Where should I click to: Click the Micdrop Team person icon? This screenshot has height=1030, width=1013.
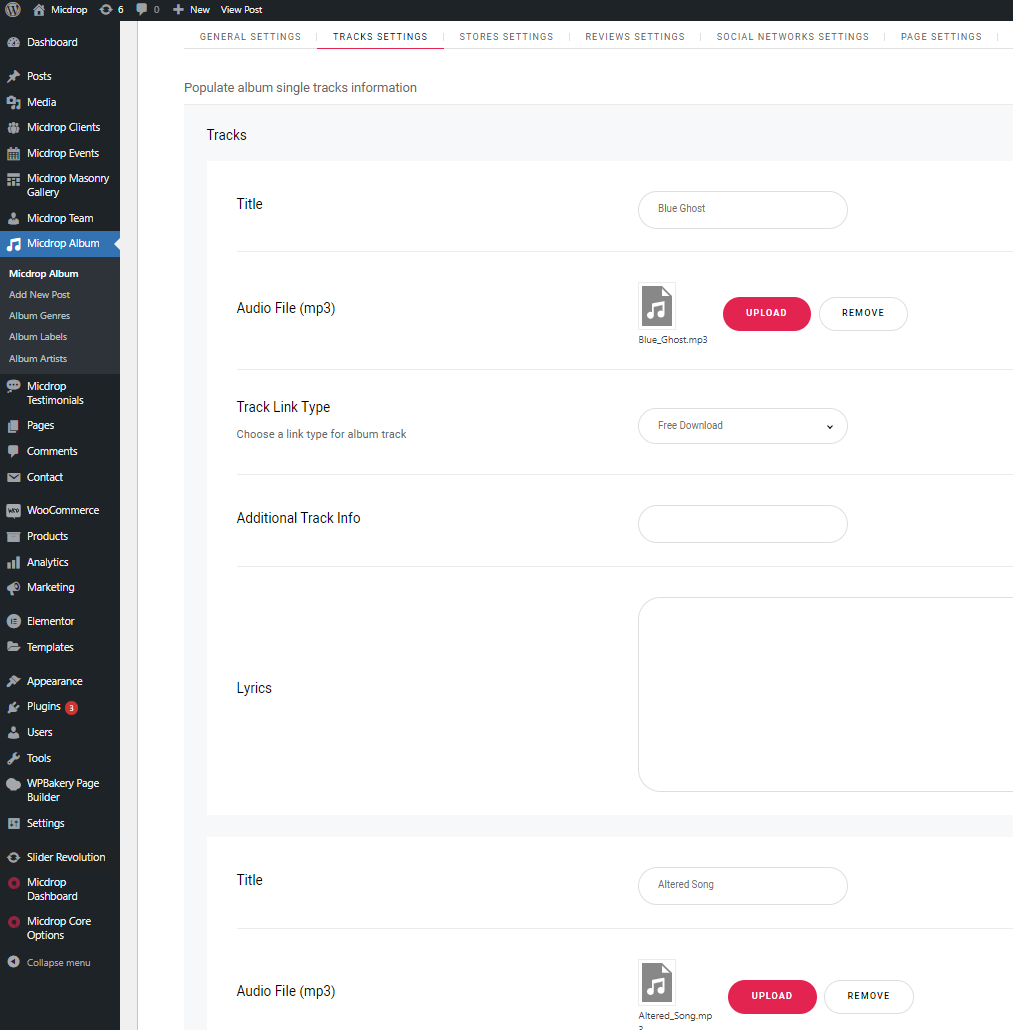14,218
